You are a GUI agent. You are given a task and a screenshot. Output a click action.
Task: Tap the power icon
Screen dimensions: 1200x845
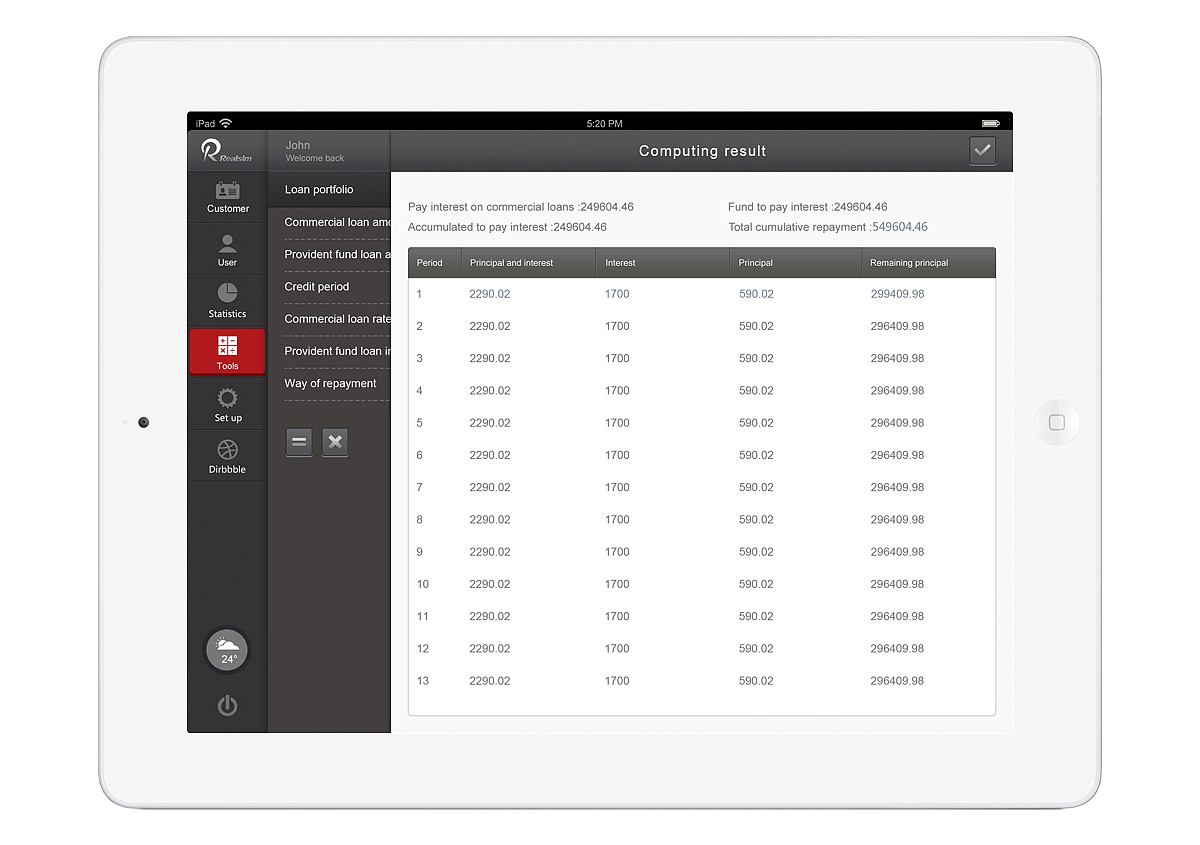tap(227, 706)
